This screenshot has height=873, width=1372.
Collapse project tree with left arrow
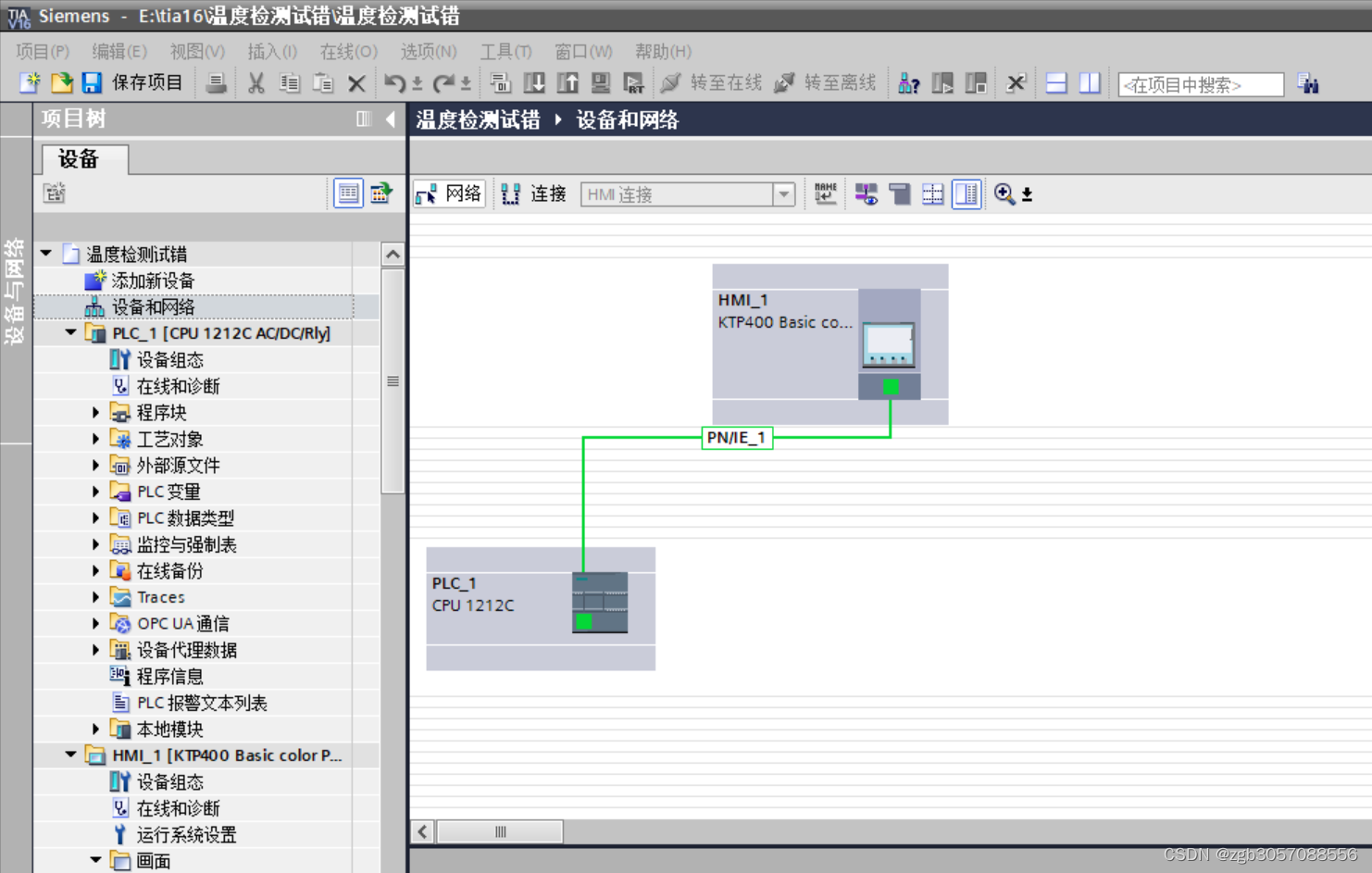pos(391,118)
